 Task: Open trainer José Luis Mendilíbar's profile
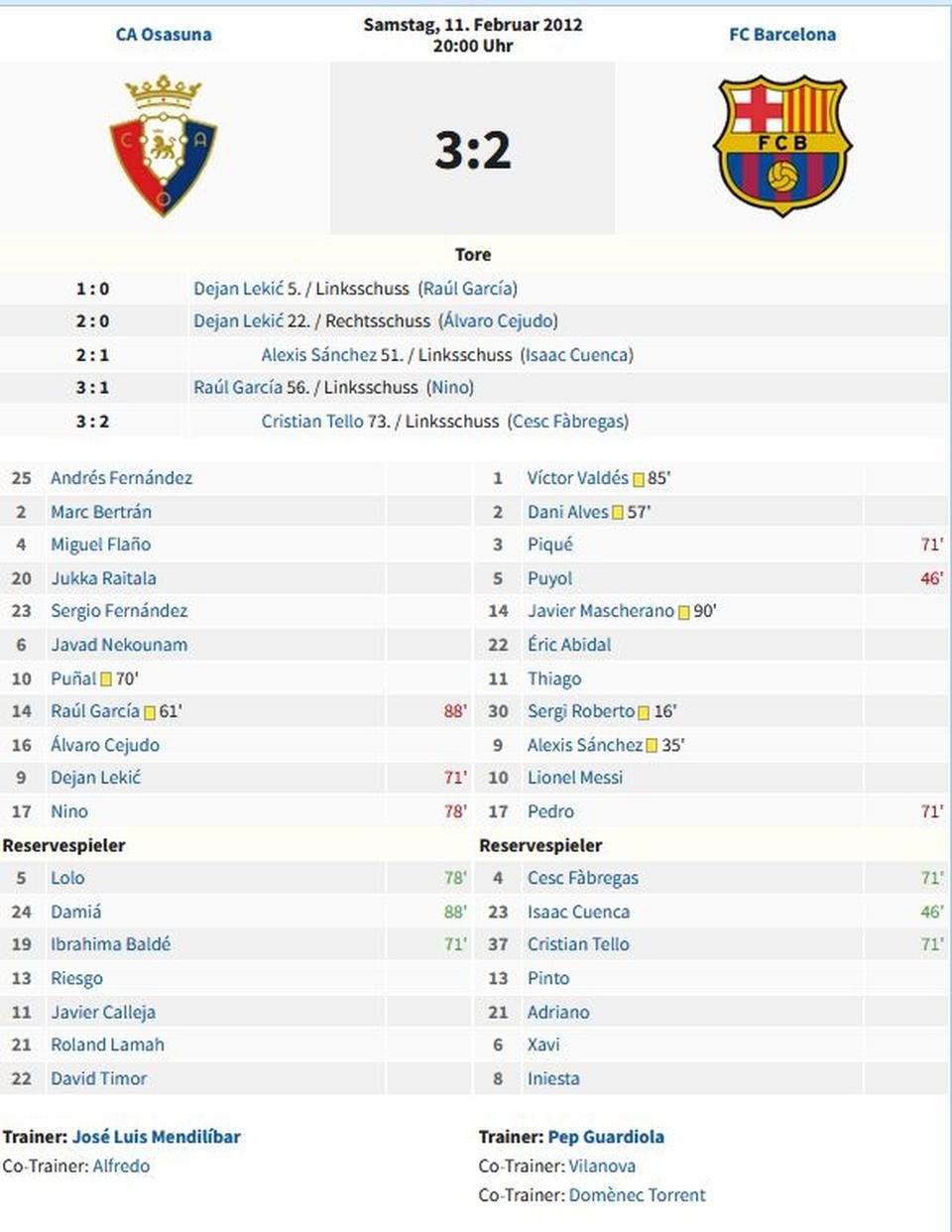pos(157,1137)
